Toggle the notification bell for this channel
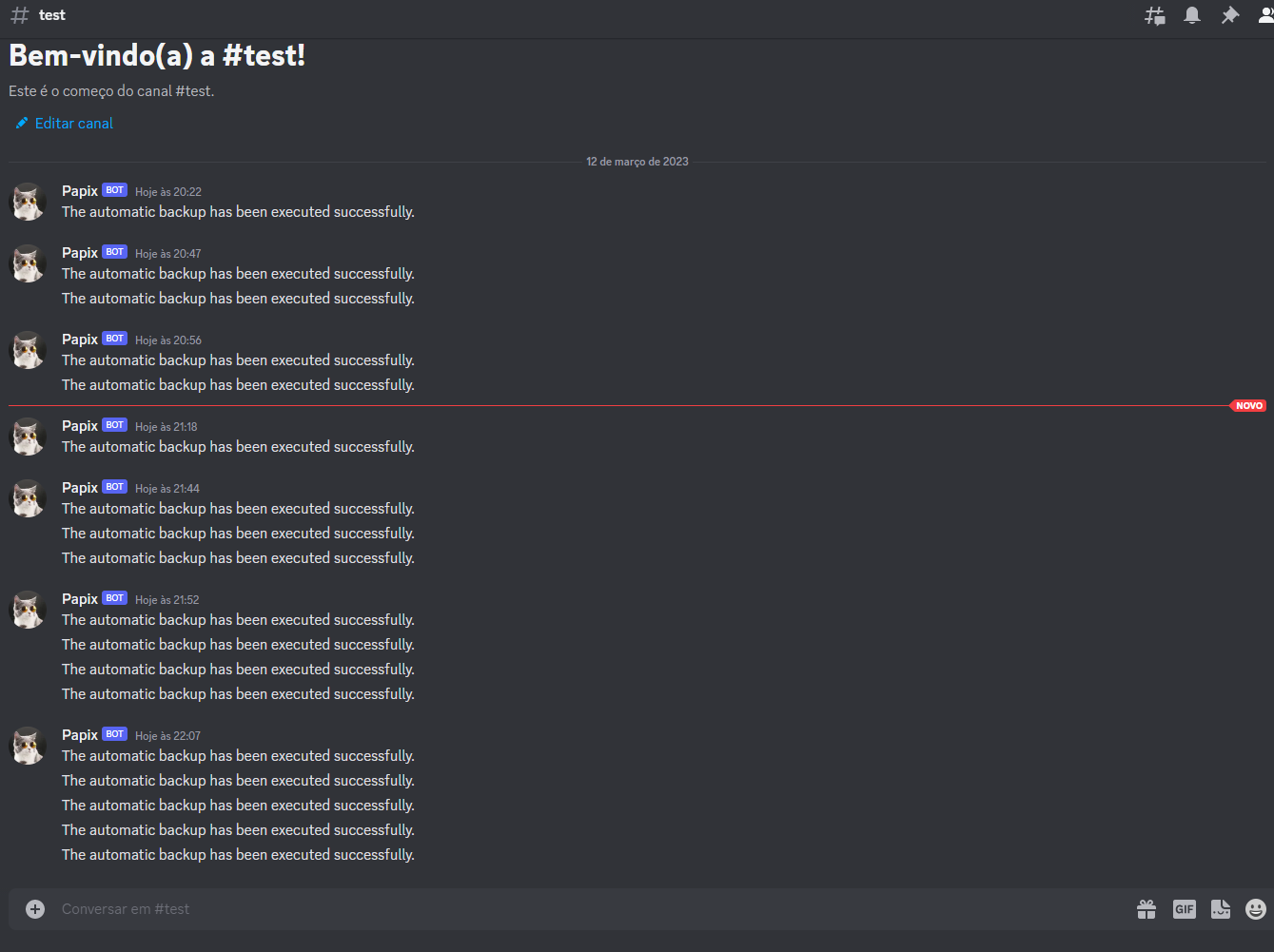This screenshot has width=1274, height=952. (1191, 15)
